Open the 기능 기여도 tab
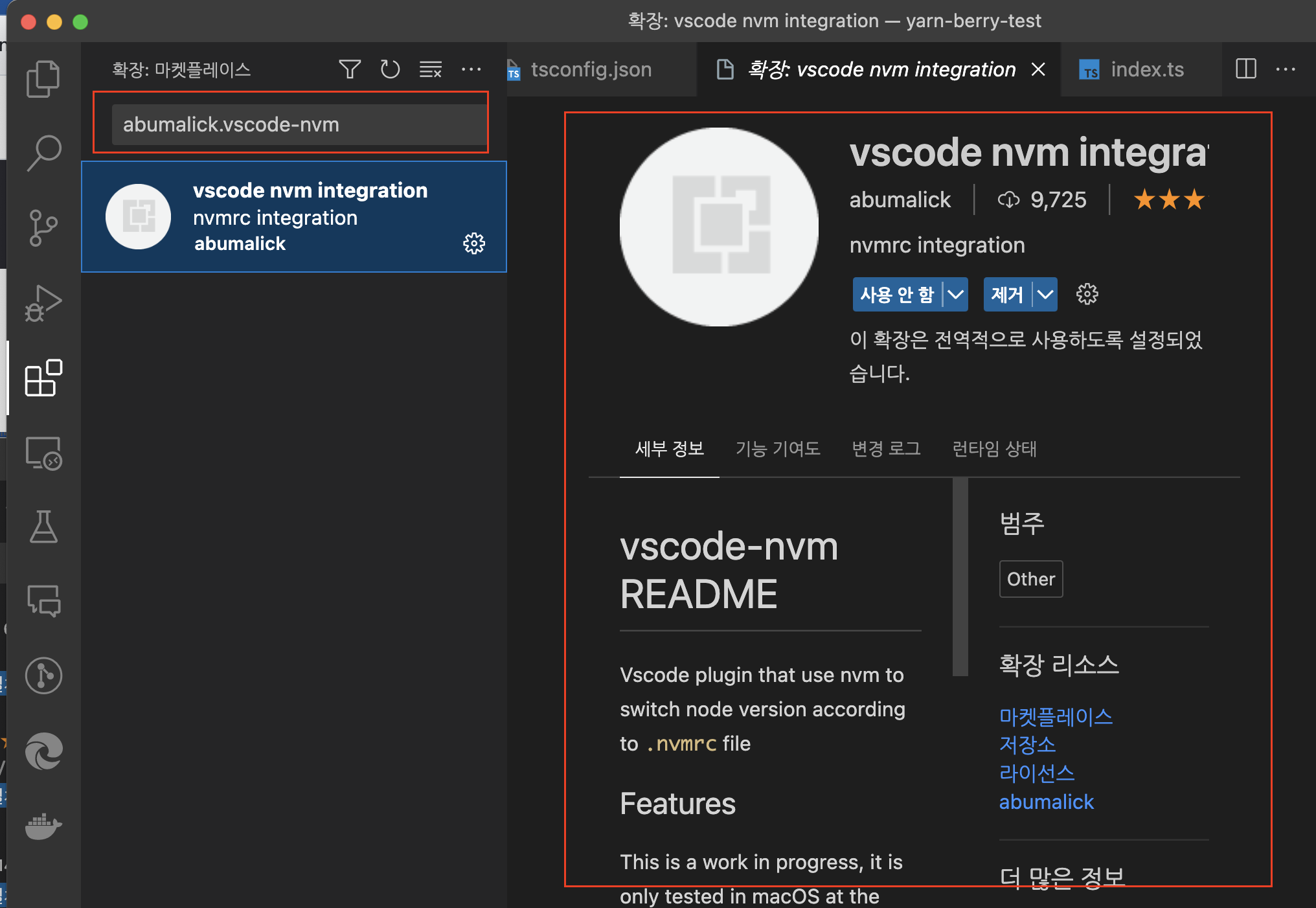Screen dimensions: 1316x908 778,449
